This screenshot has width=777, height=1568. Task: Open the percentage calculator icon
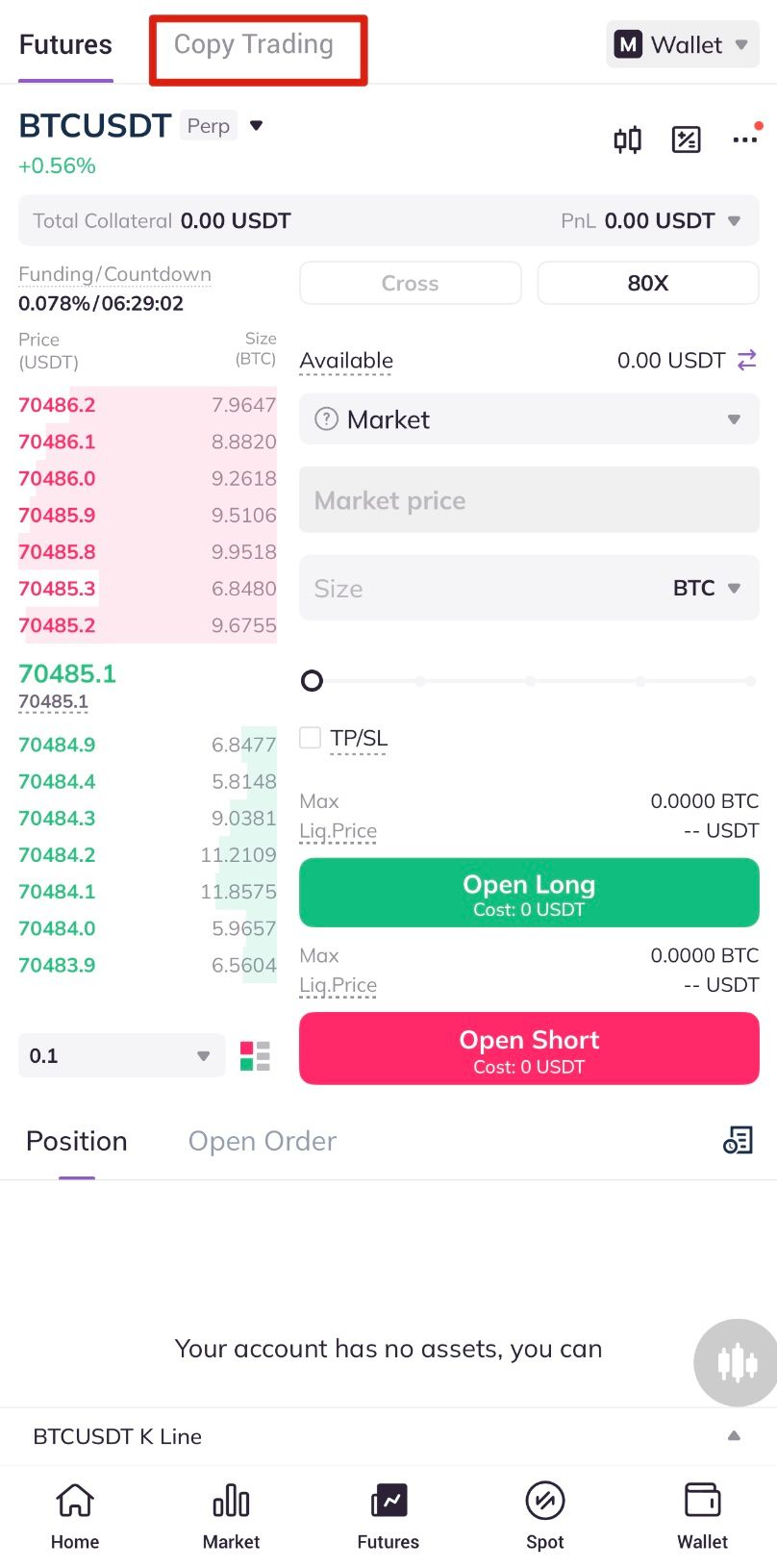coord(686,140)
